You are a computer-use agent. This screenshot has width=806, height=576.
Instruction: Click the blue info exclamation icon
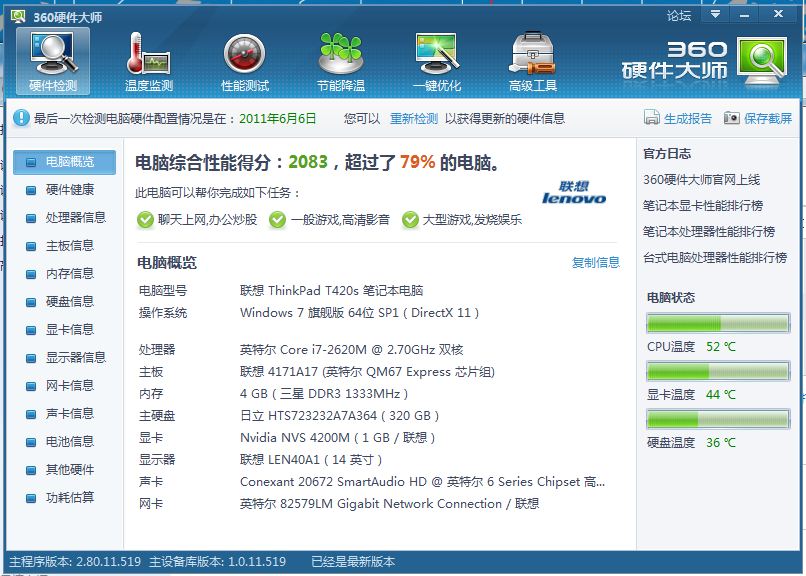pos(21,118)
